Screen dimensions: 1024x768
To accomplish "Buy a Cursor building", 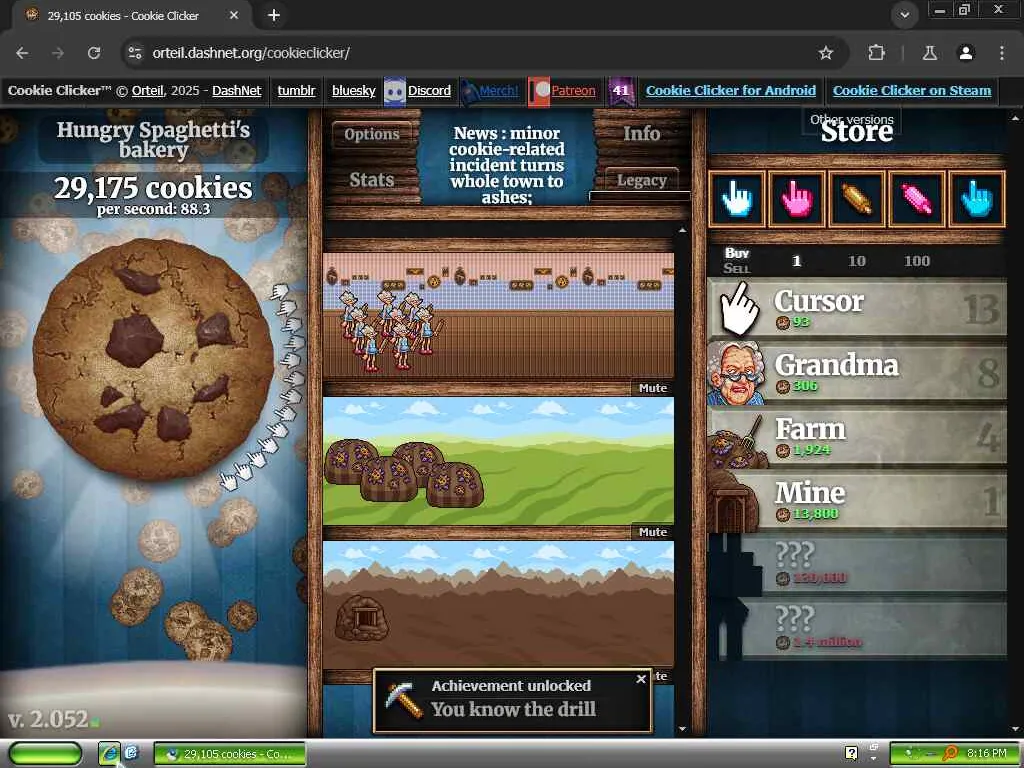I will [857, 308].
